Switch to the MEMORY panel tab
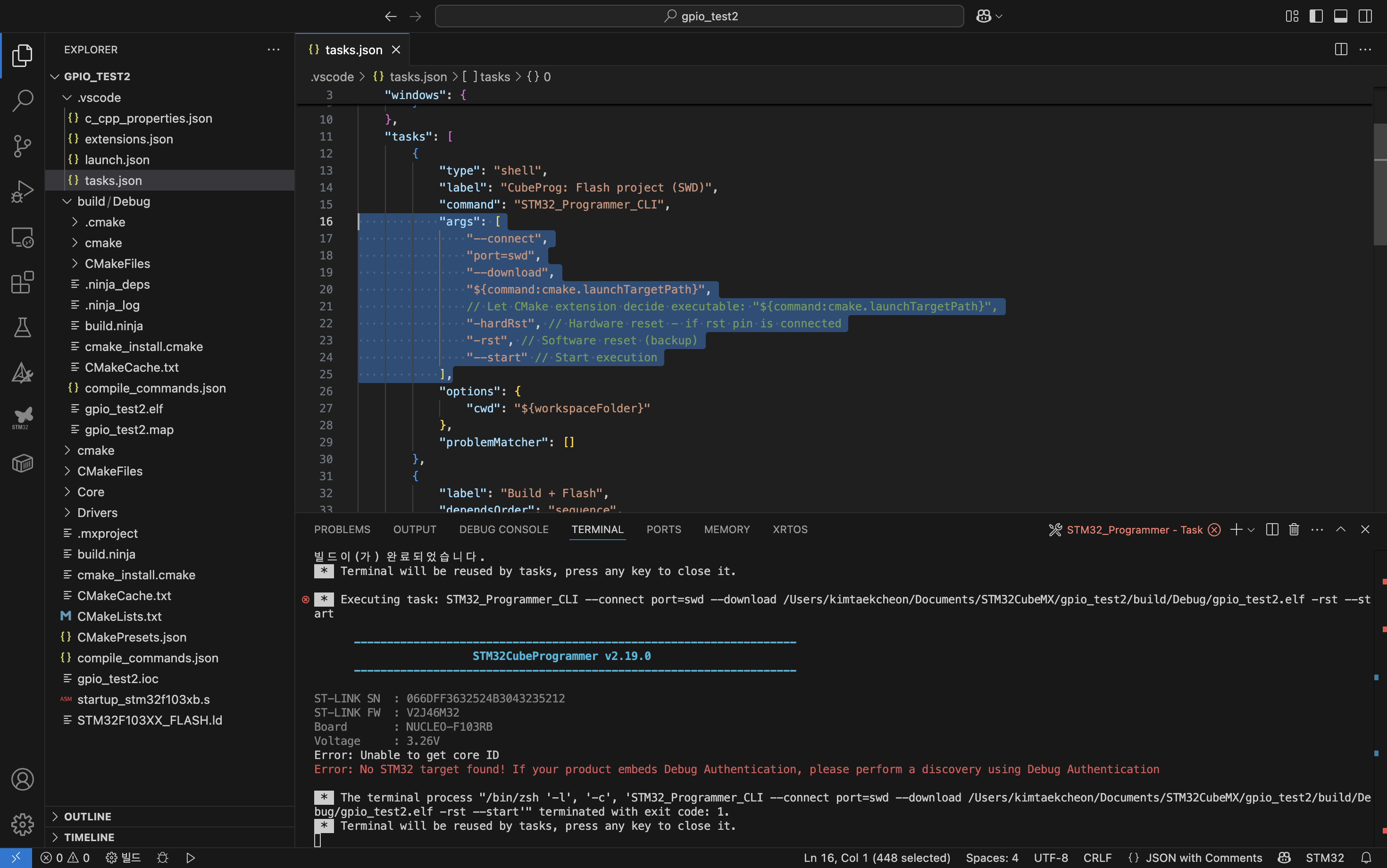The width and height of the screenshot is (1387, 868). click(x=727, y=529)
